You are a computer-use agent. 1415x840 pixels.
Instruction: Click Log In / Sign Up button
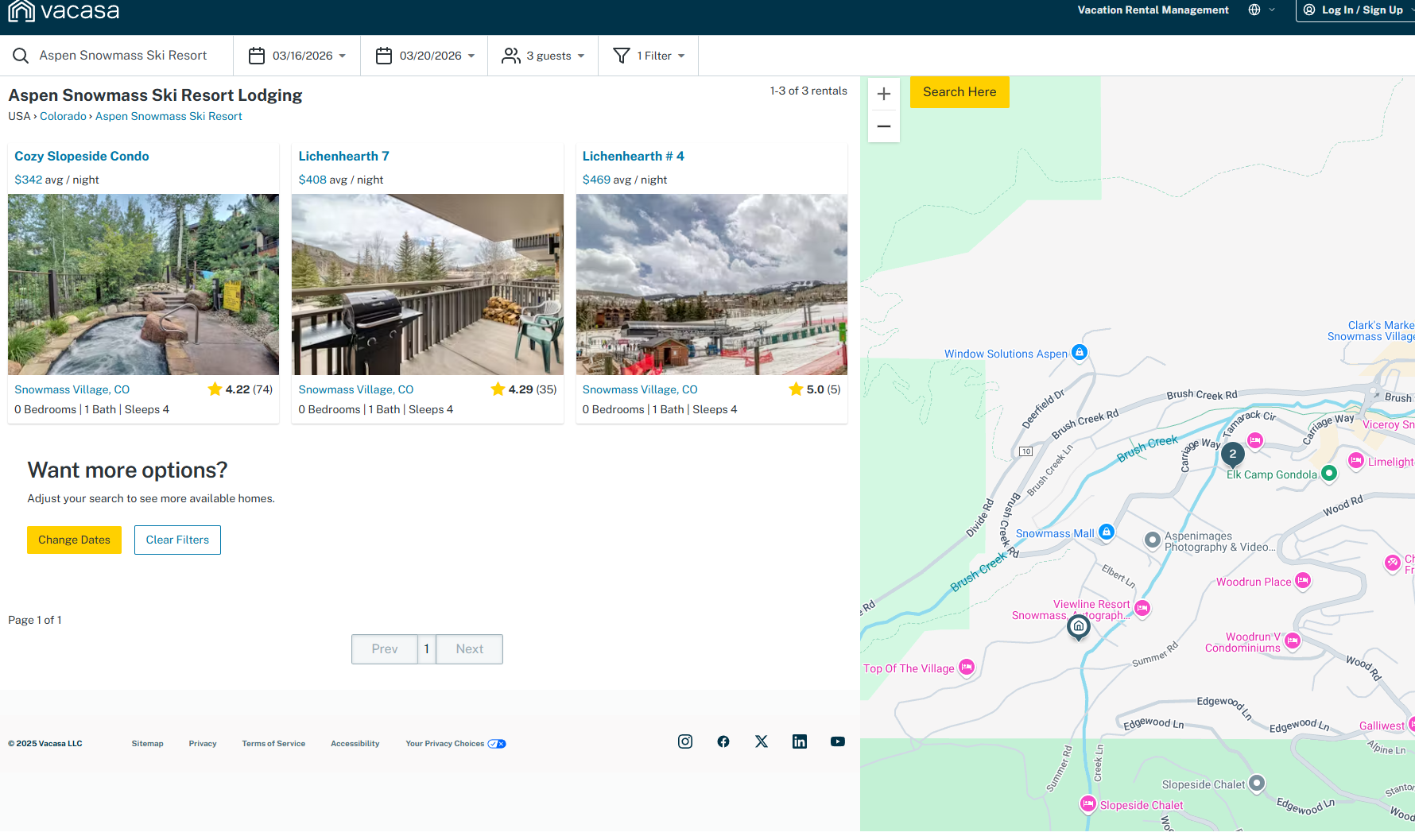coord(1355,10)
